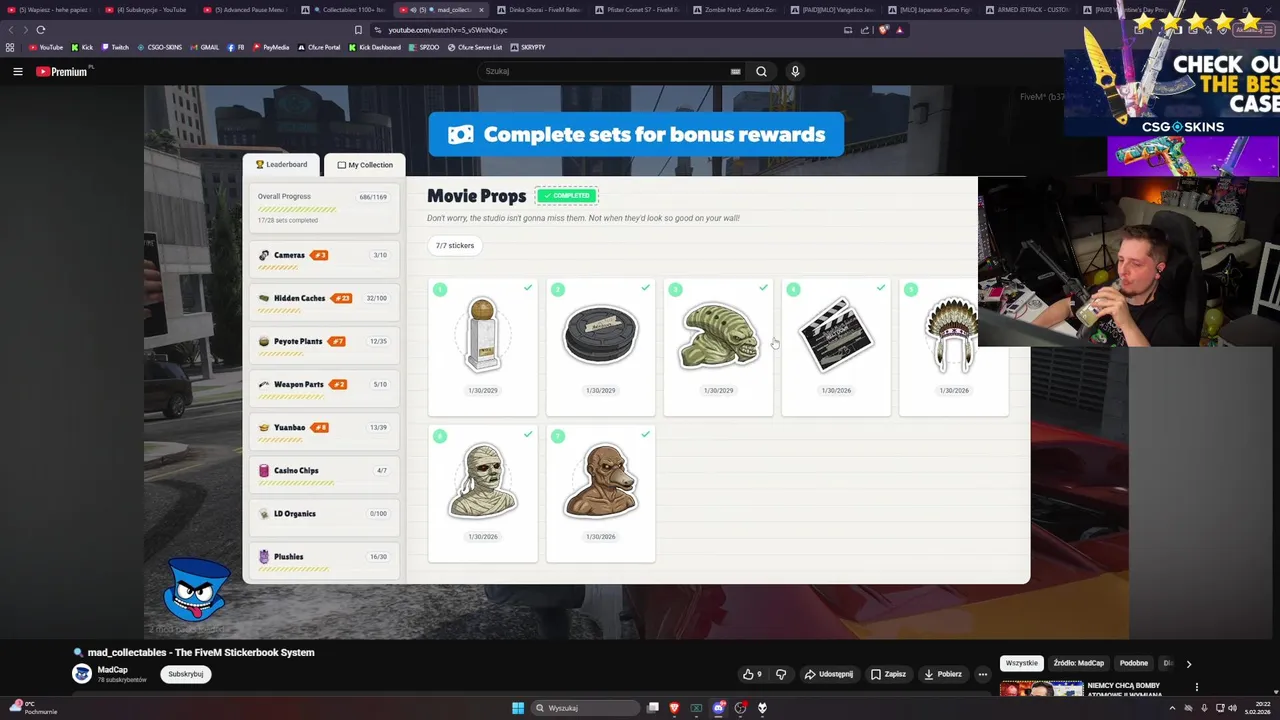
Task: Click the clapperboard sticker
Action: coord(836,335)
